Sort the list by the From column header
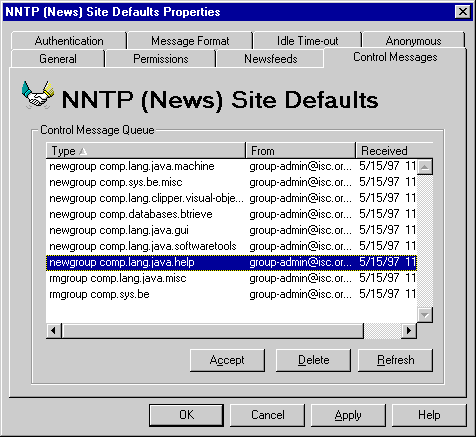 click(301, 151)
